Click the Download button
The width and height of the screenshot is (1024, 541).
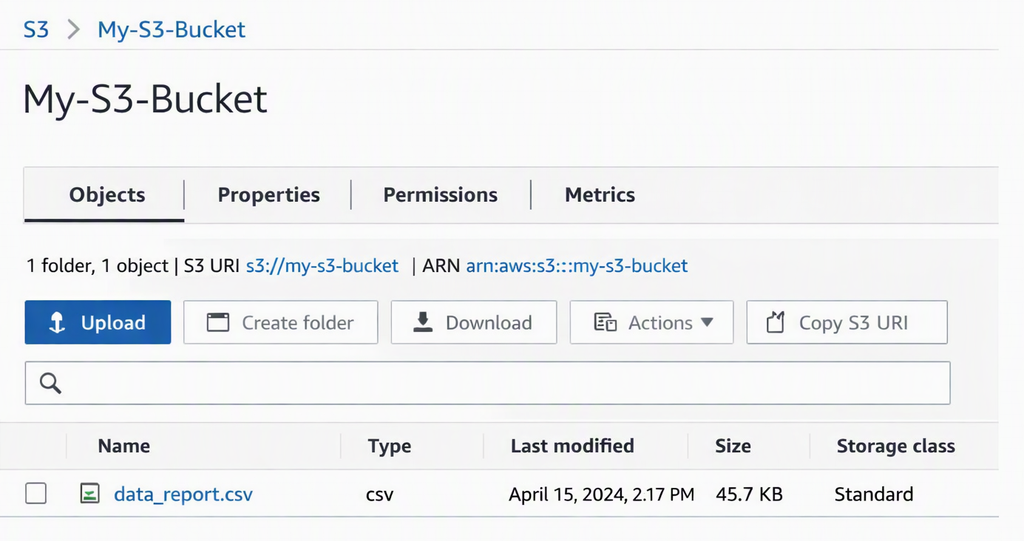tap(474, 322)
